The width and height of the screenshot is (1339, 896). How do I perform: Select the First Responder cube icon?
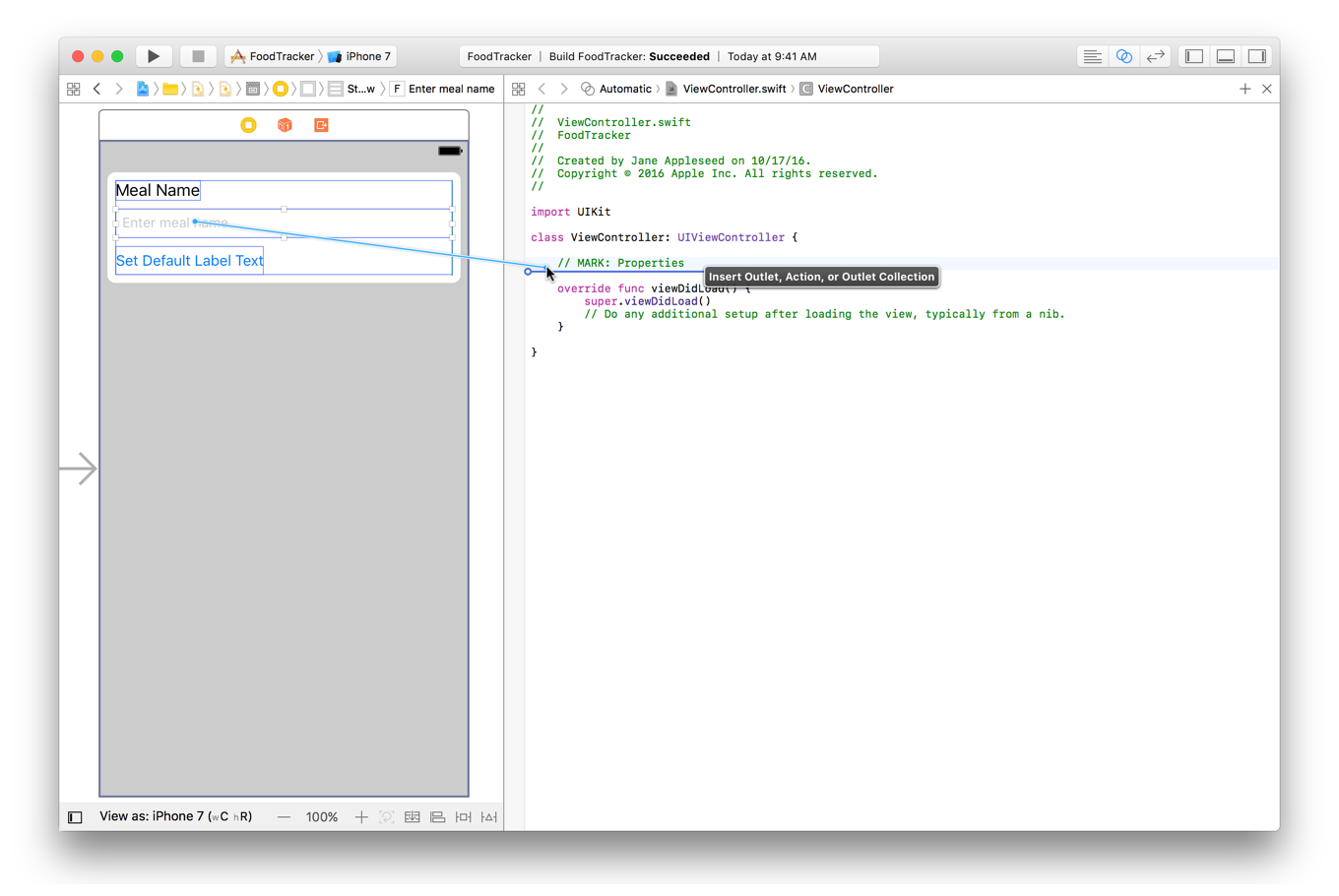pos(285,125)
